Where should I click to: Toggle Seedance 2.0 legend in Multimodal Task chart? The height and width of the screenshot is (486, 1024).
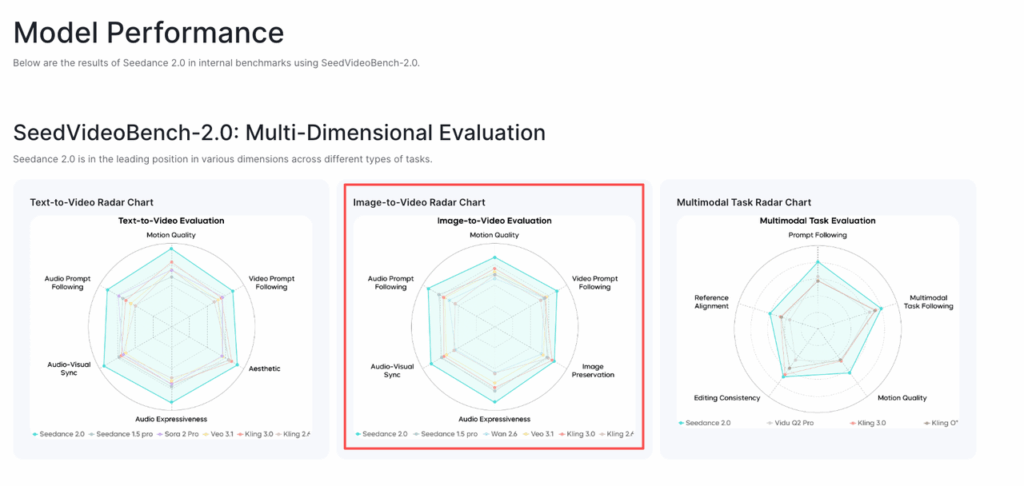point(705,423)
